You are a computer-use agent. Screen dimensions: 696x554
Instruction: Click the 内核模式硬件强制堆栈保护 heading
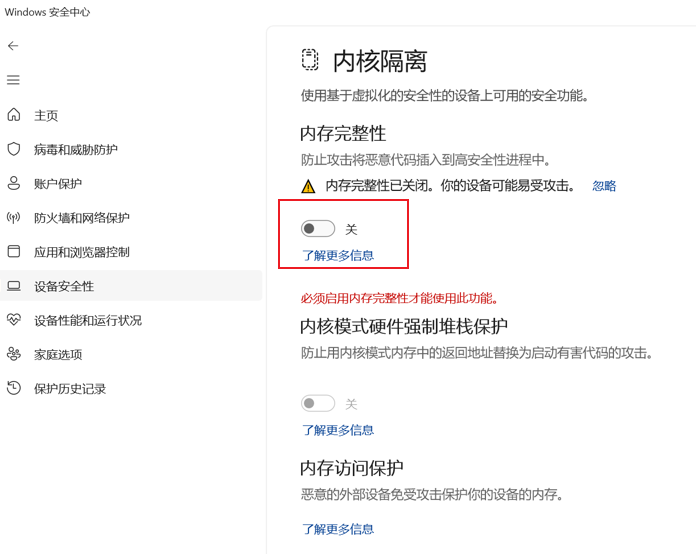click(404, 326)
